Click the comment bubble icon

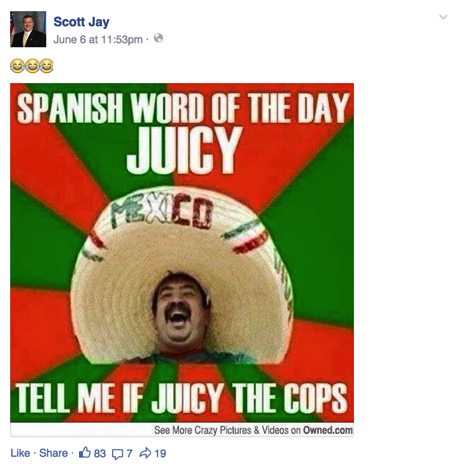(x=117, y=454)
